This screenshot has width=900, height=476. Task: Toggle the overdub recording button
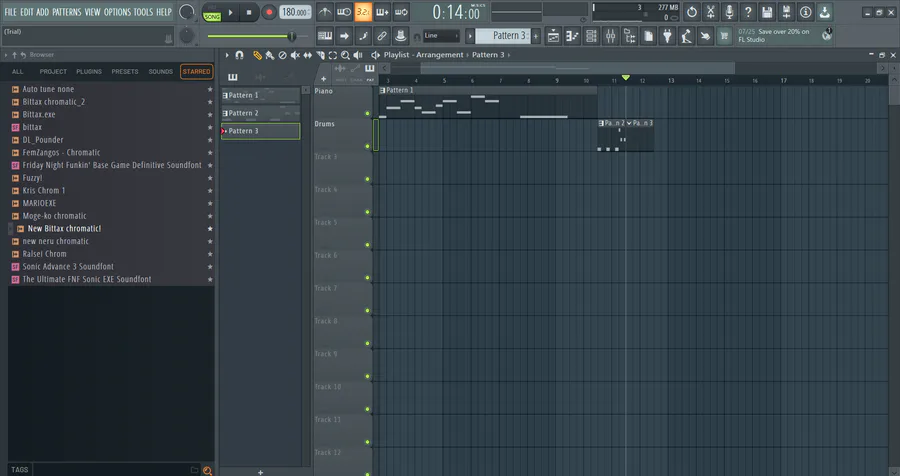[x=382, y=12]
